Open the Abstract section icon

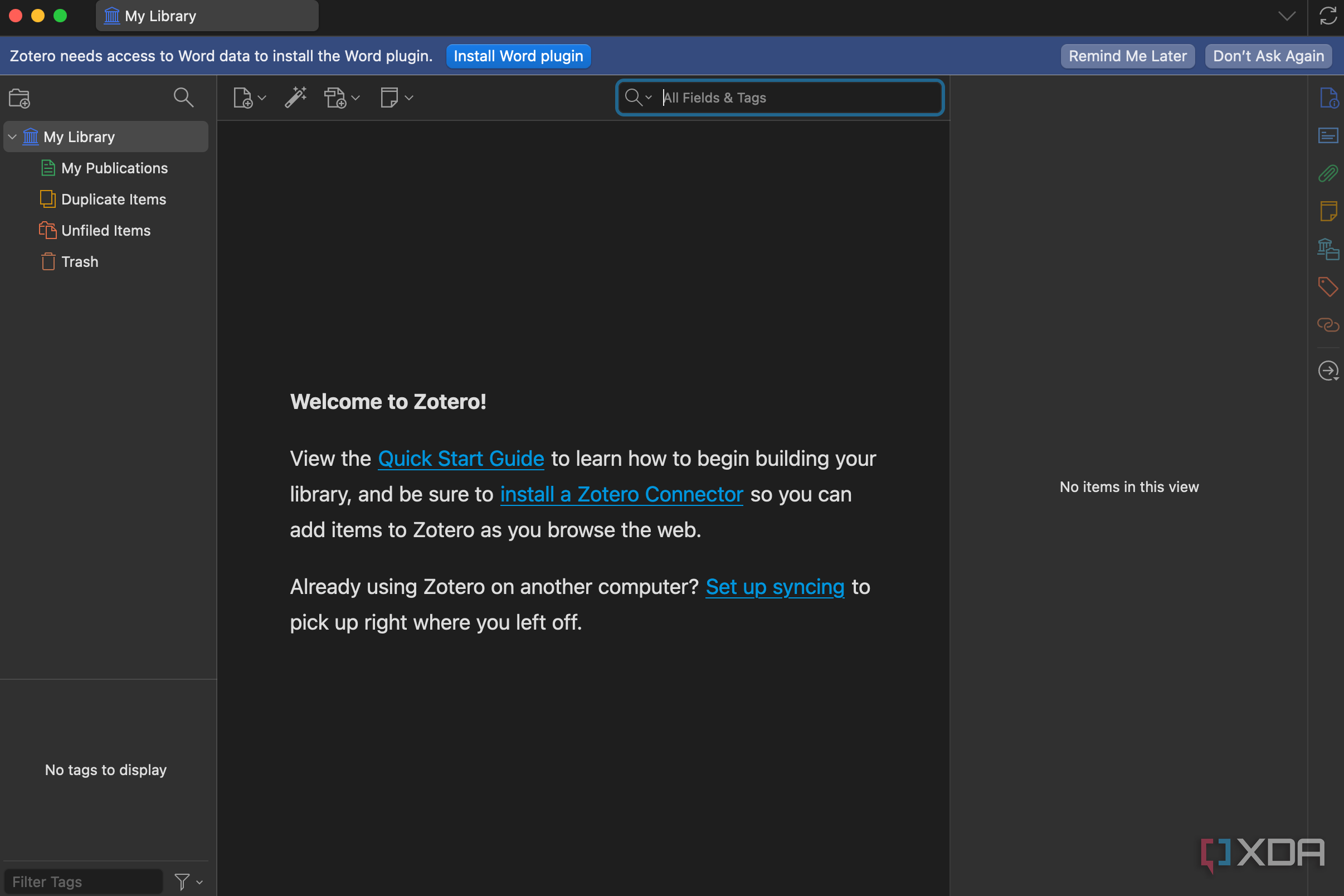1328,135
